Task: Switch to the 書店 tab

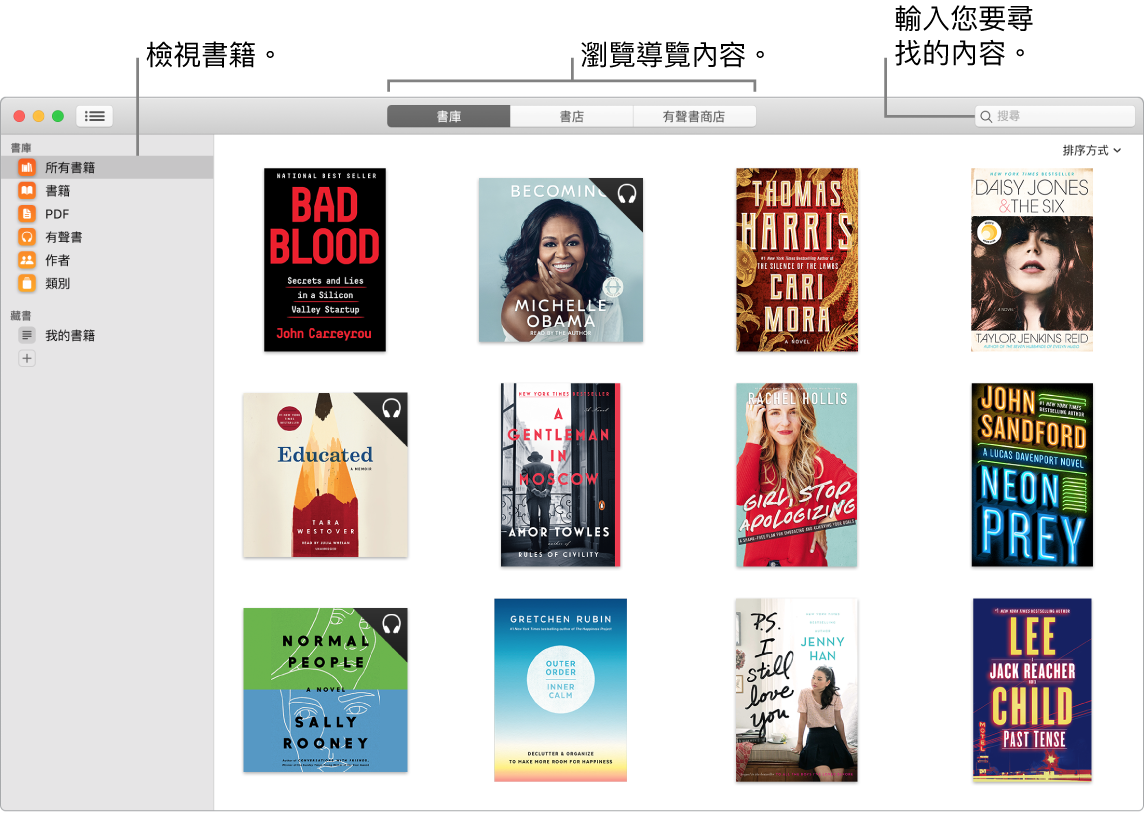Action: [571, 117]
